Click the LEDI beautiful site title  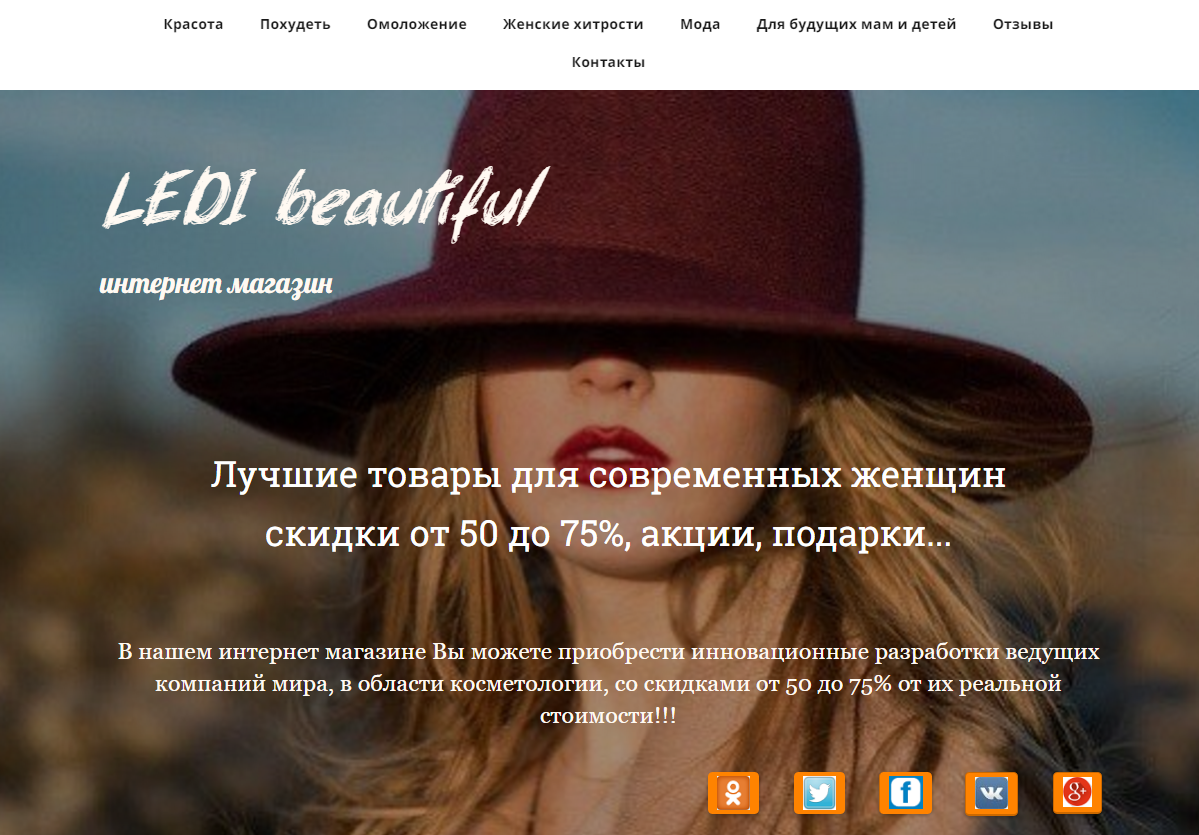click(325, 200)
